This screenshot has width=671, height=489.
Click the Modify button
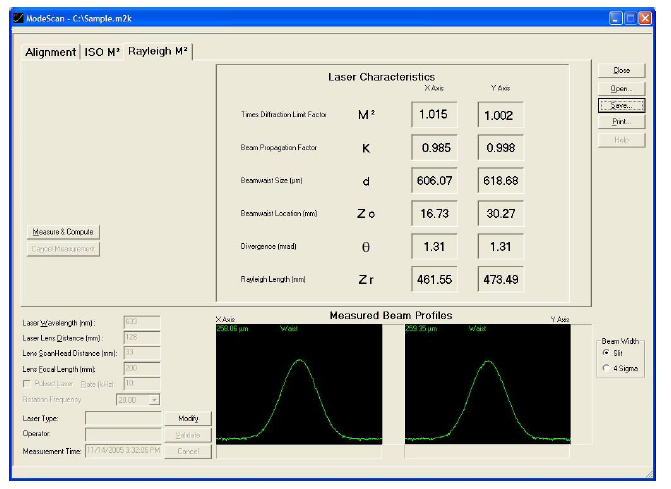point(188,418)
